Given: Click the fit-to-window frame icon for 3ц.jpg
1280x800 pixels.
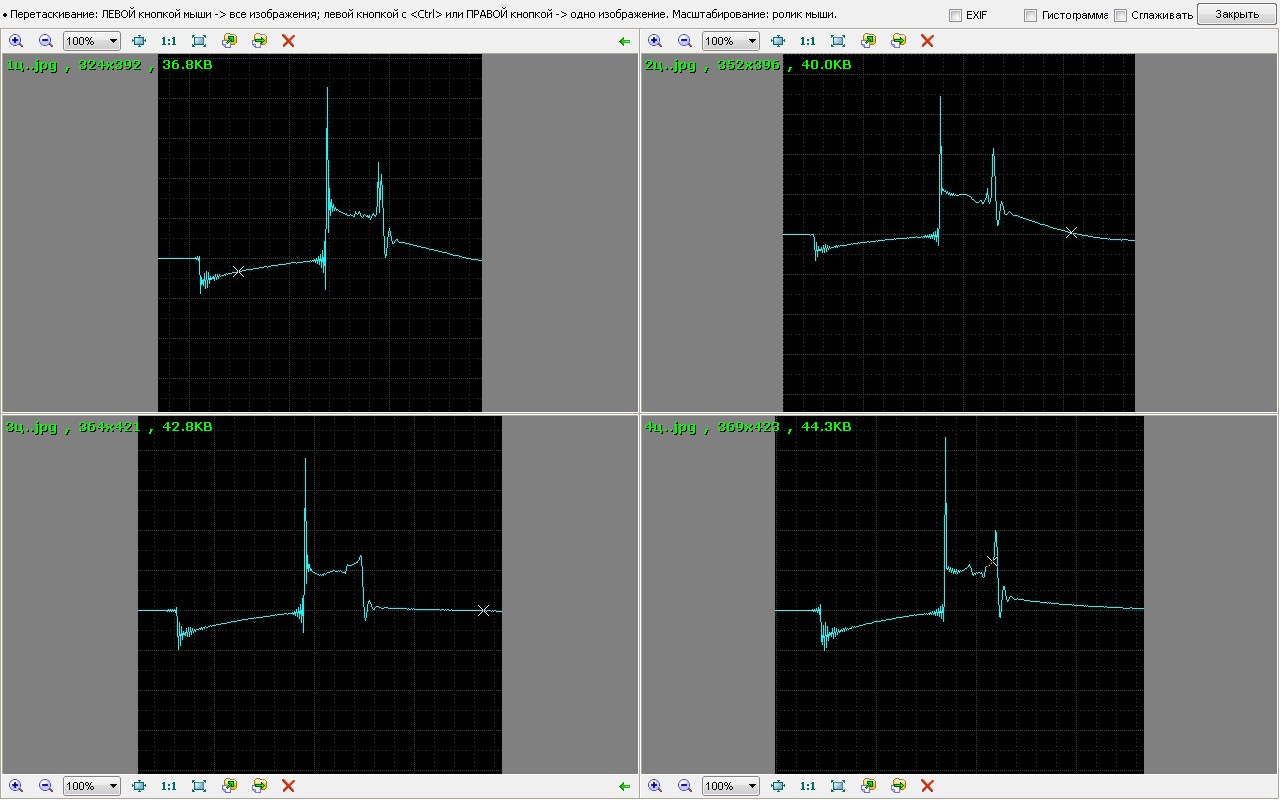Looking at the screenshot, I should pyautogui.click(x=199, y=786).
